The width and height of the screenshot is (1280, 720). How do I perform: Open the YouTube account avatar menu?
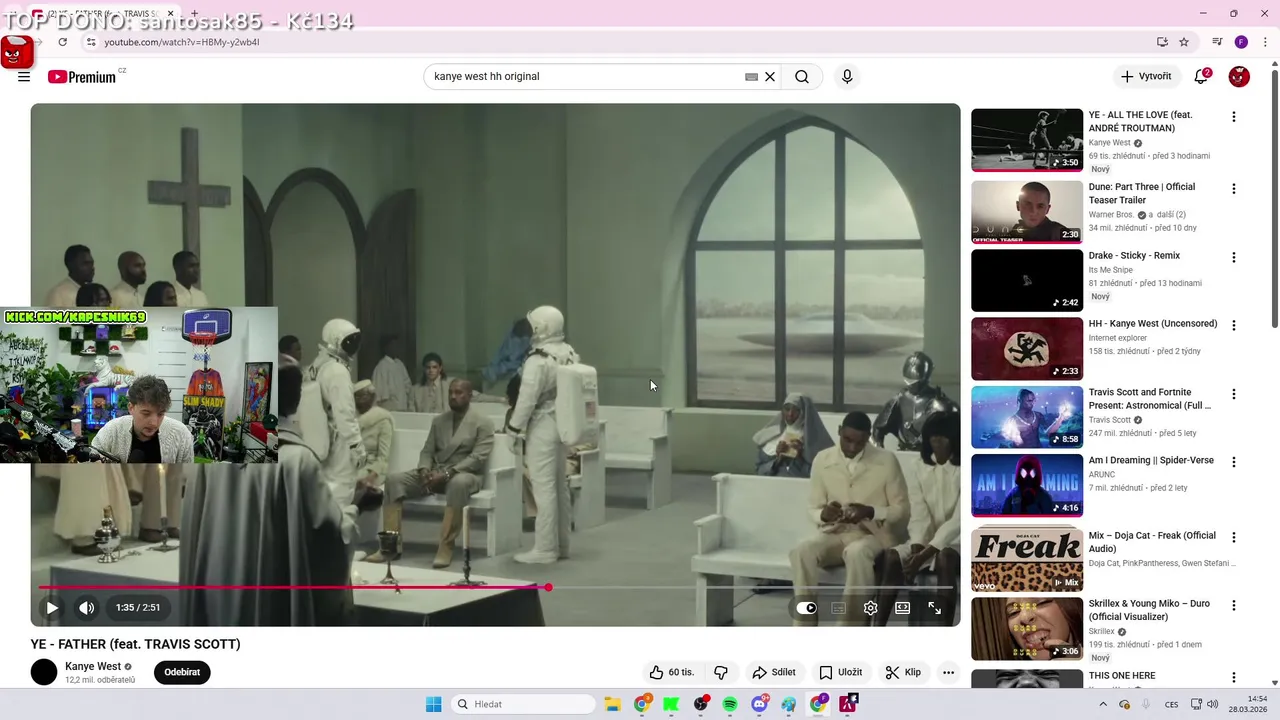1239,77
